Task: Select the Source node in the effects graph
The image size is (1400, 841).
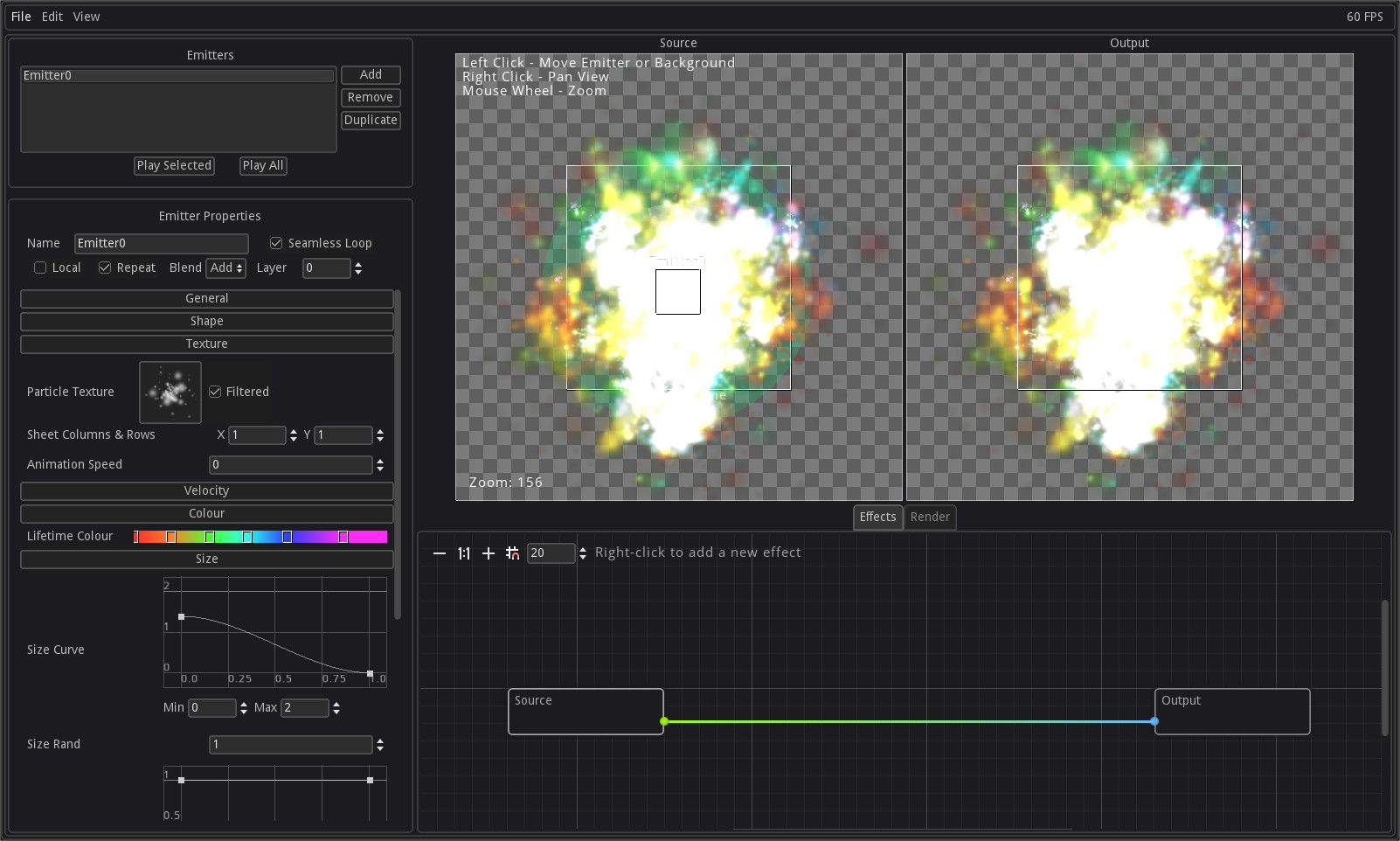Action: click(x=586, y=711)
